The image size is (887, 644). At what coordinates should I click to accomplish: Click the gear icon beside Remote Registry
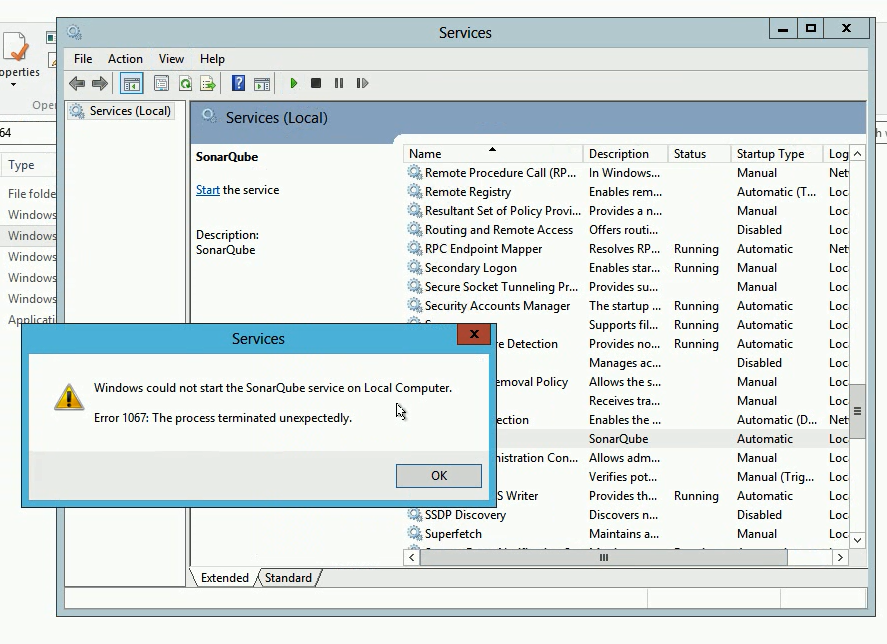click(x=415, y=192)
